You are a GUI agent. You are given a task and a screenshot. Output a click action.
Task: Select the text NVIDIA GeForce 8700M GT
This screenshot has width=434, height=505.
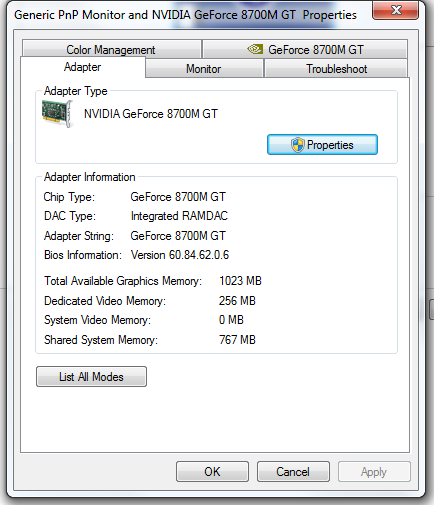click(x=151, y=114)
